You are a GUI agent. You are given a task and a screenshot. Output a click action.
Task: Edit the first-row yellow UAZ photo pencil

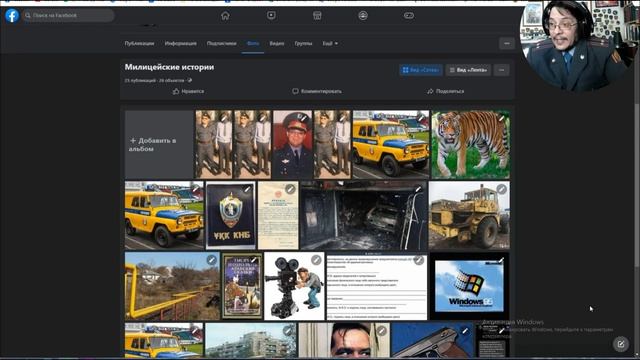[x=420, y=118]
